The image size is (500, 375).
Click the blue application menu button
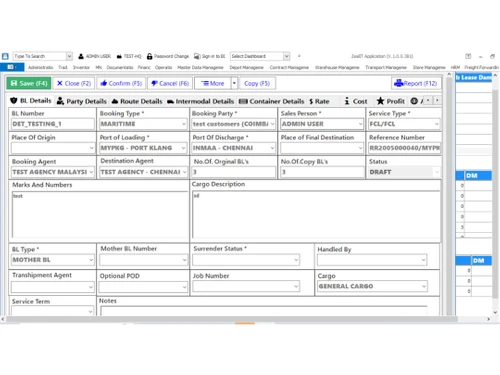pyautogui.click(x=12, y=67)
